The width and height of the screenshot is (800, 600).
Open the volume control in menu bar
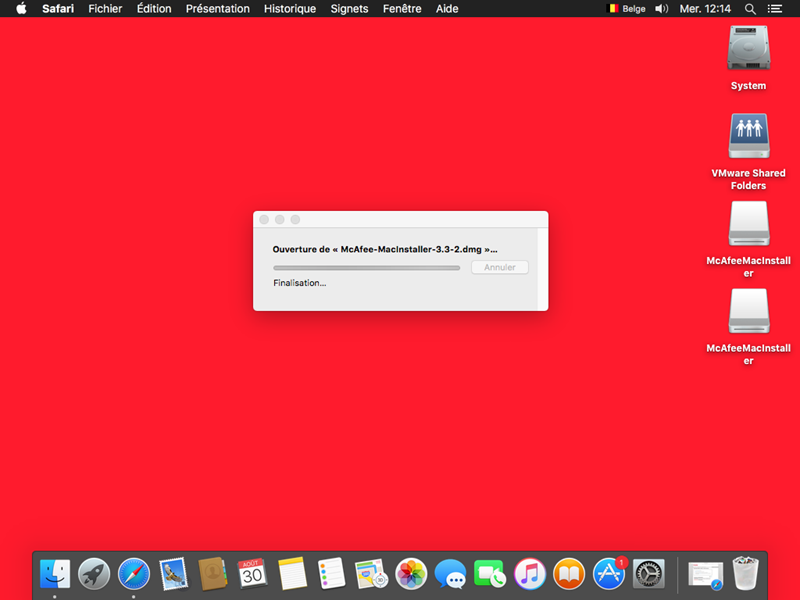click(662, 9)
